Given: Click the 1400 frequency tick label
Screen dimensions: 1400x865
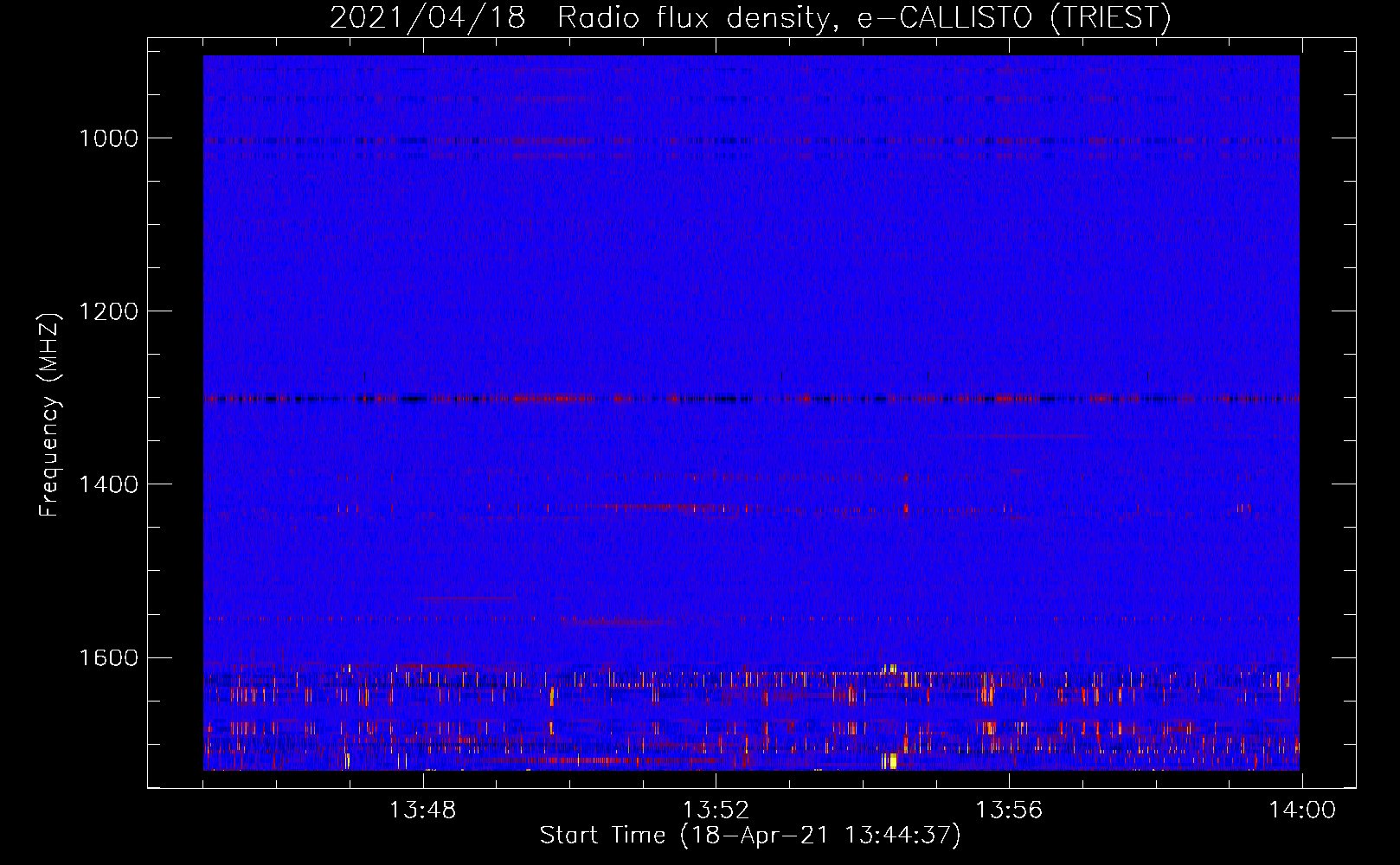Looking at the screenshot, I should point(108,484).
